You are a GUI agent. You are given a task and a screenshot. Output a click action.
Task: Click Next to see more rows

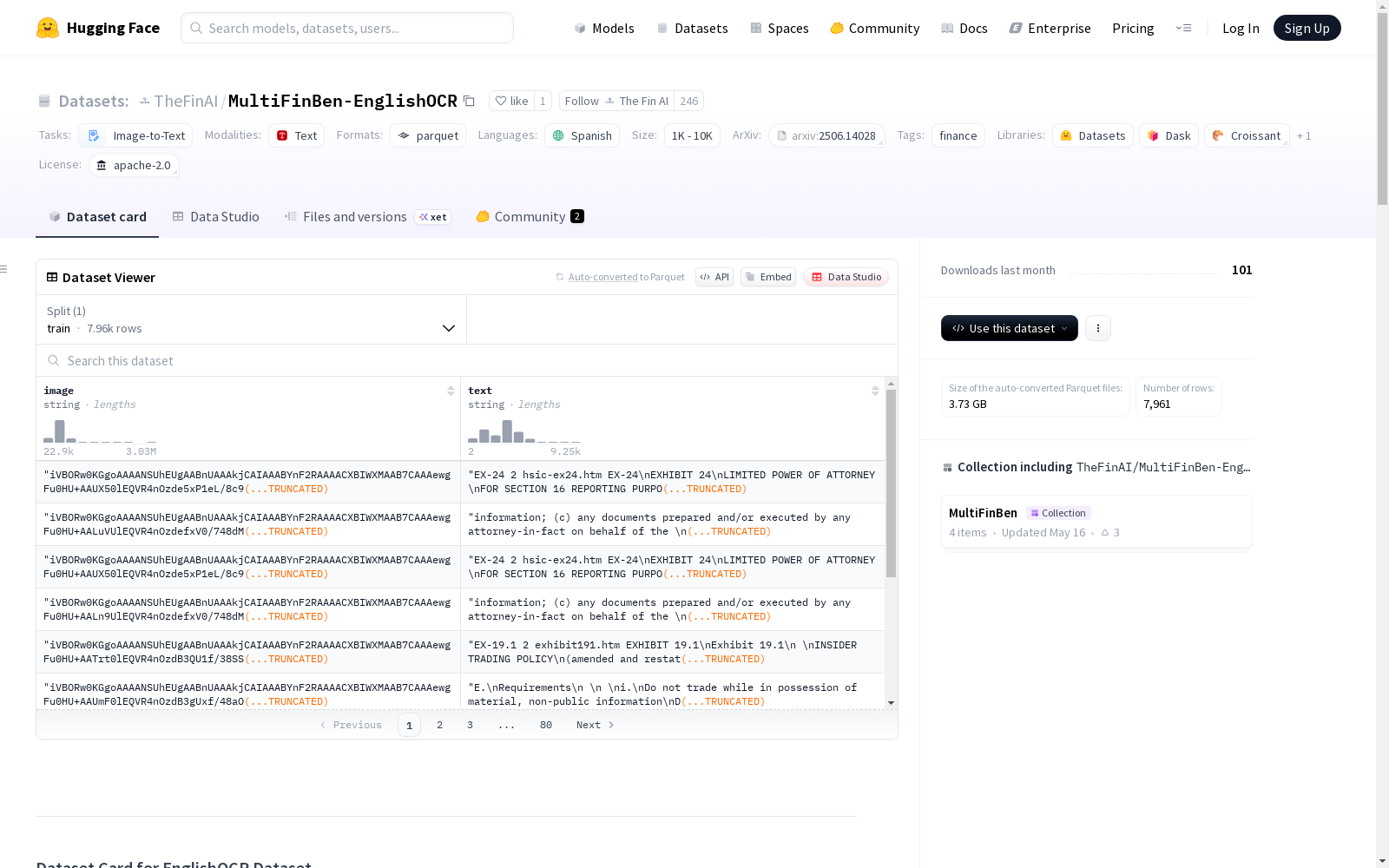(x=596, y=725)
